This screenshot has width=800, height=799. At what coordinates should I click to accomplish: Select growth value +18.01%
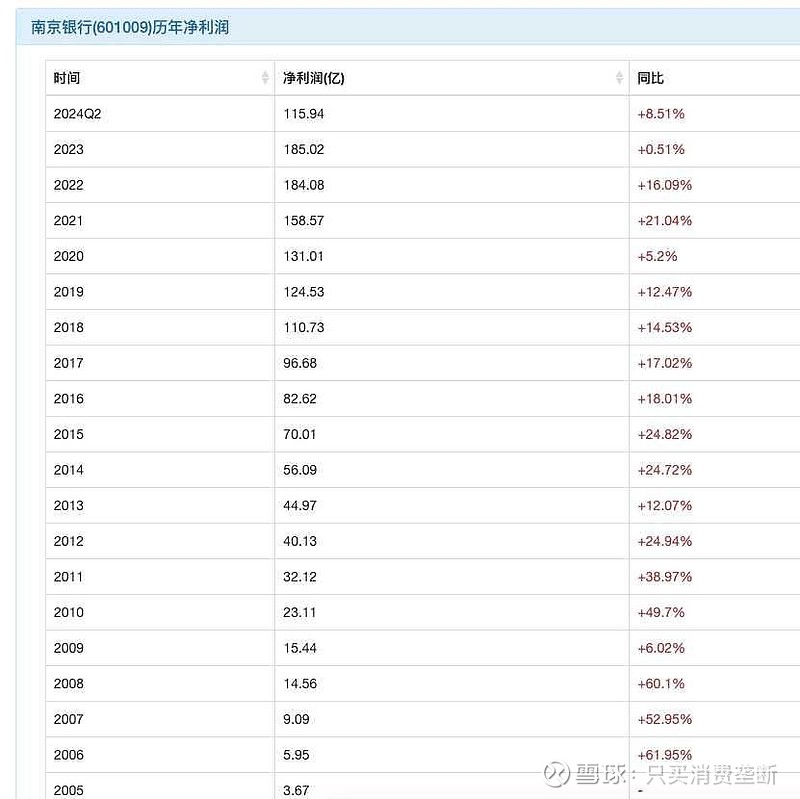pos(664,399)
